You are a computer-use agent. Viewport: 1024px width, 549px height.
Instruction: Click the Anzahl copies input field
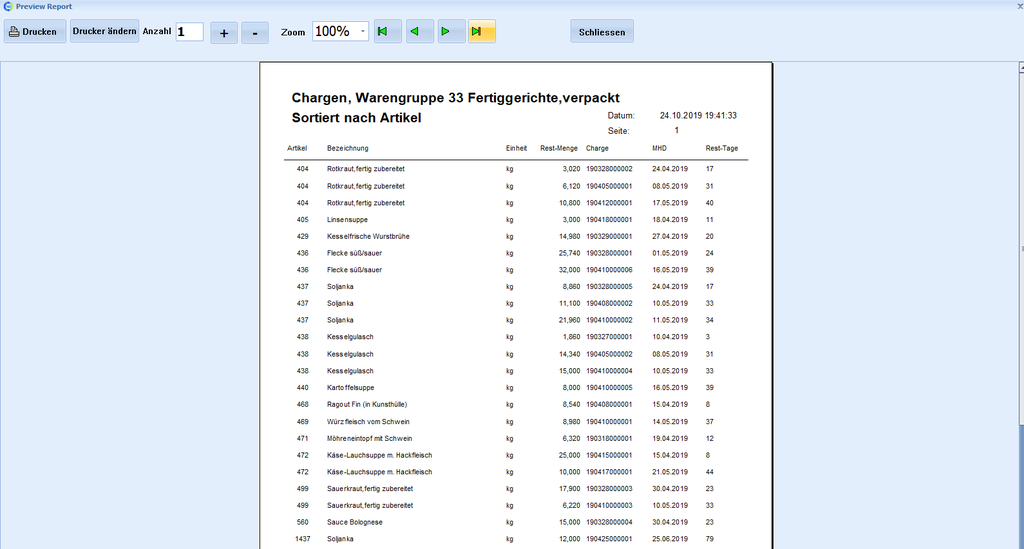point(189,31)
